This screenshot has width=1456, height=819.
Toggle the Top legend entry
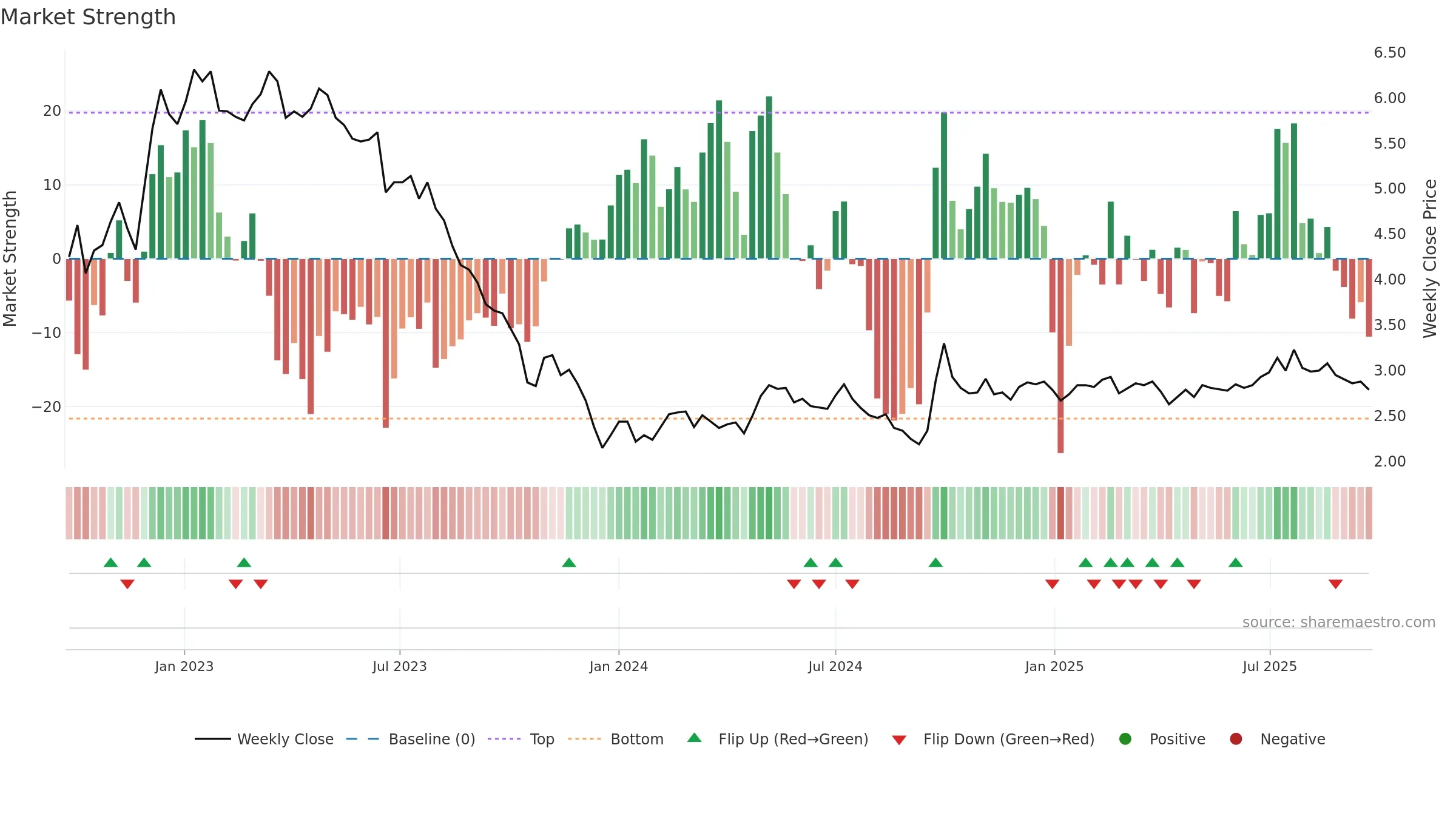point(521,739)
